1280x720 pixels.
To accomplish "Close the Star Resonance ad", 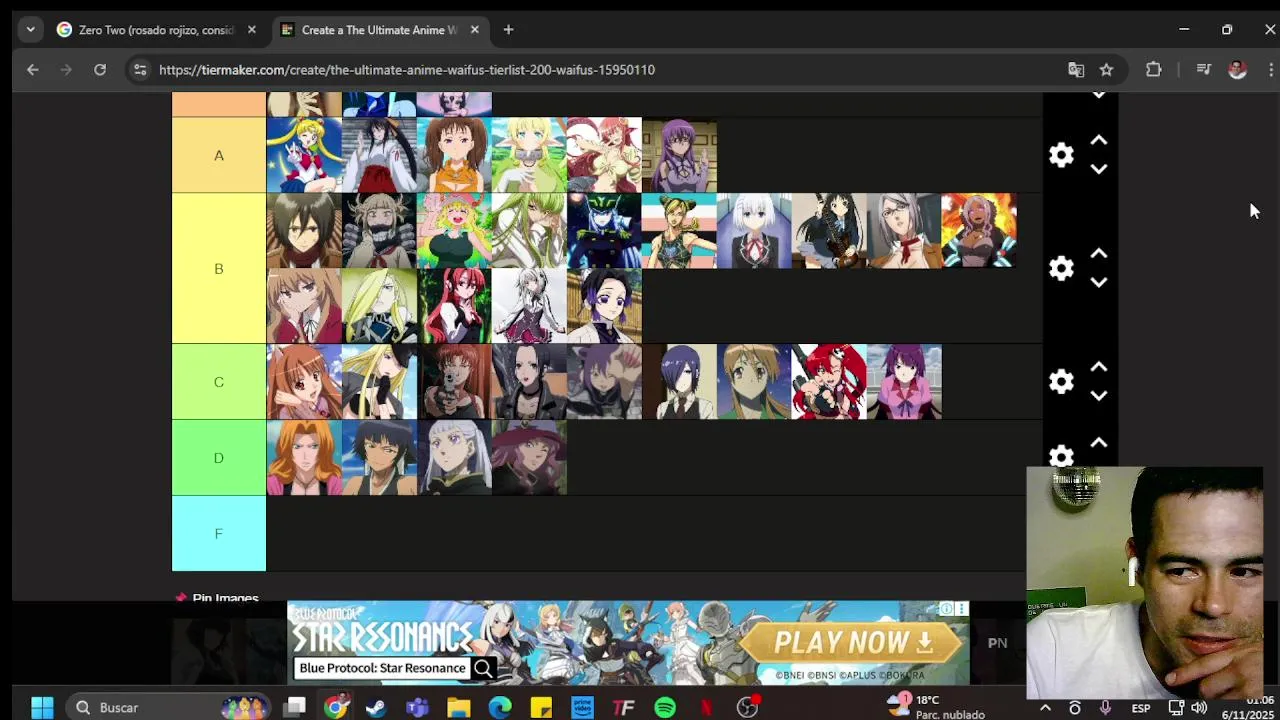I will pos(962,608).
